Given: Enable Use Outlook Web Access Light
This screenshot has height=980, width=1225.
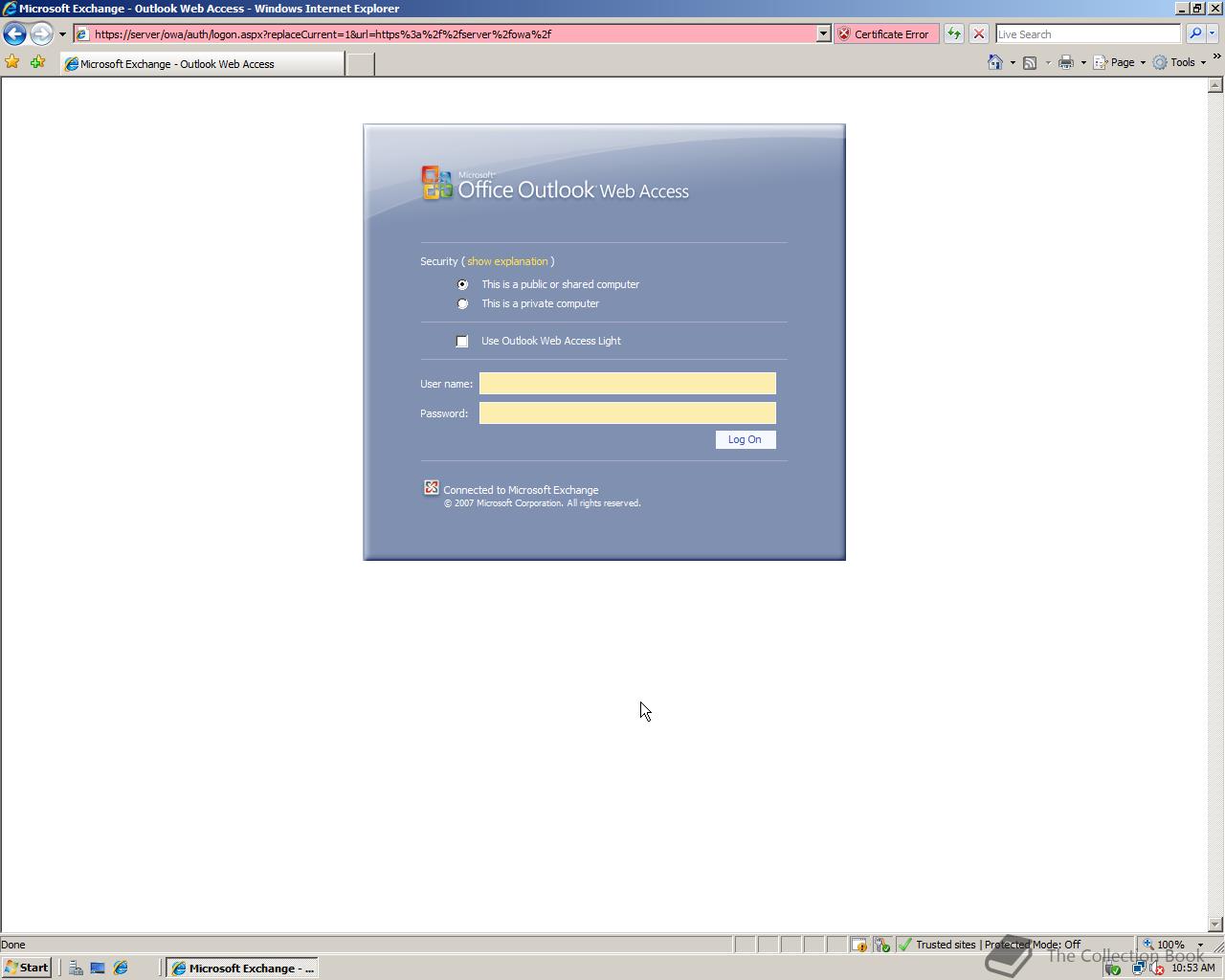Looking at the screenshot, I should point(462,341).
